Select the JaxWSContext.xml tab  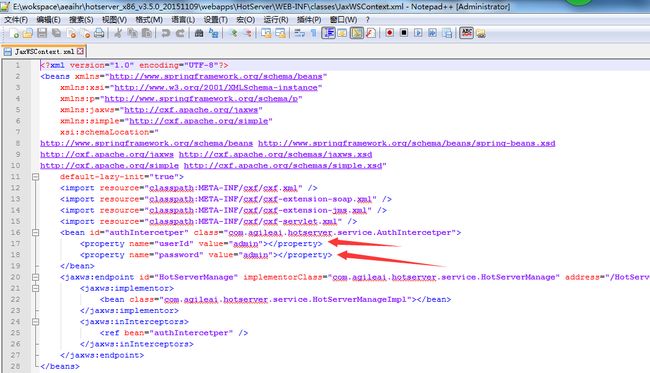(x=44, y=51)
